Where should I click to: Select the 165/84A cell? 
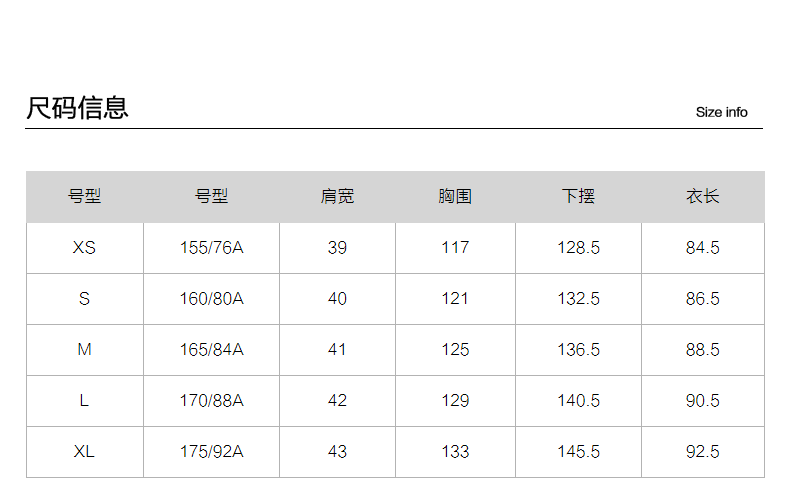click(x=211, y=350)
